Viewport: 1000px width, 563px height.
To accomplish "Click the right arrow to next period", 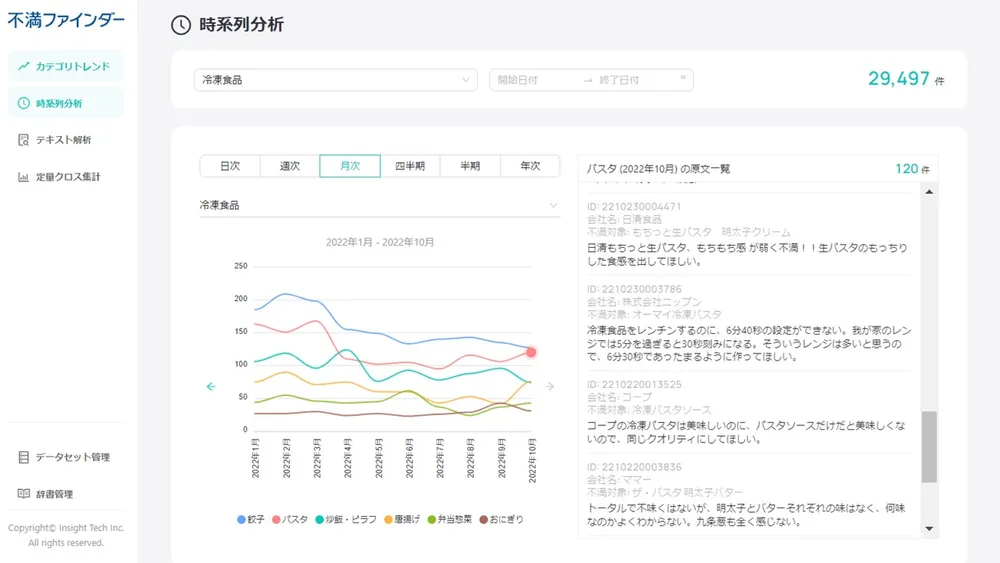I will (x=550, y=386).
